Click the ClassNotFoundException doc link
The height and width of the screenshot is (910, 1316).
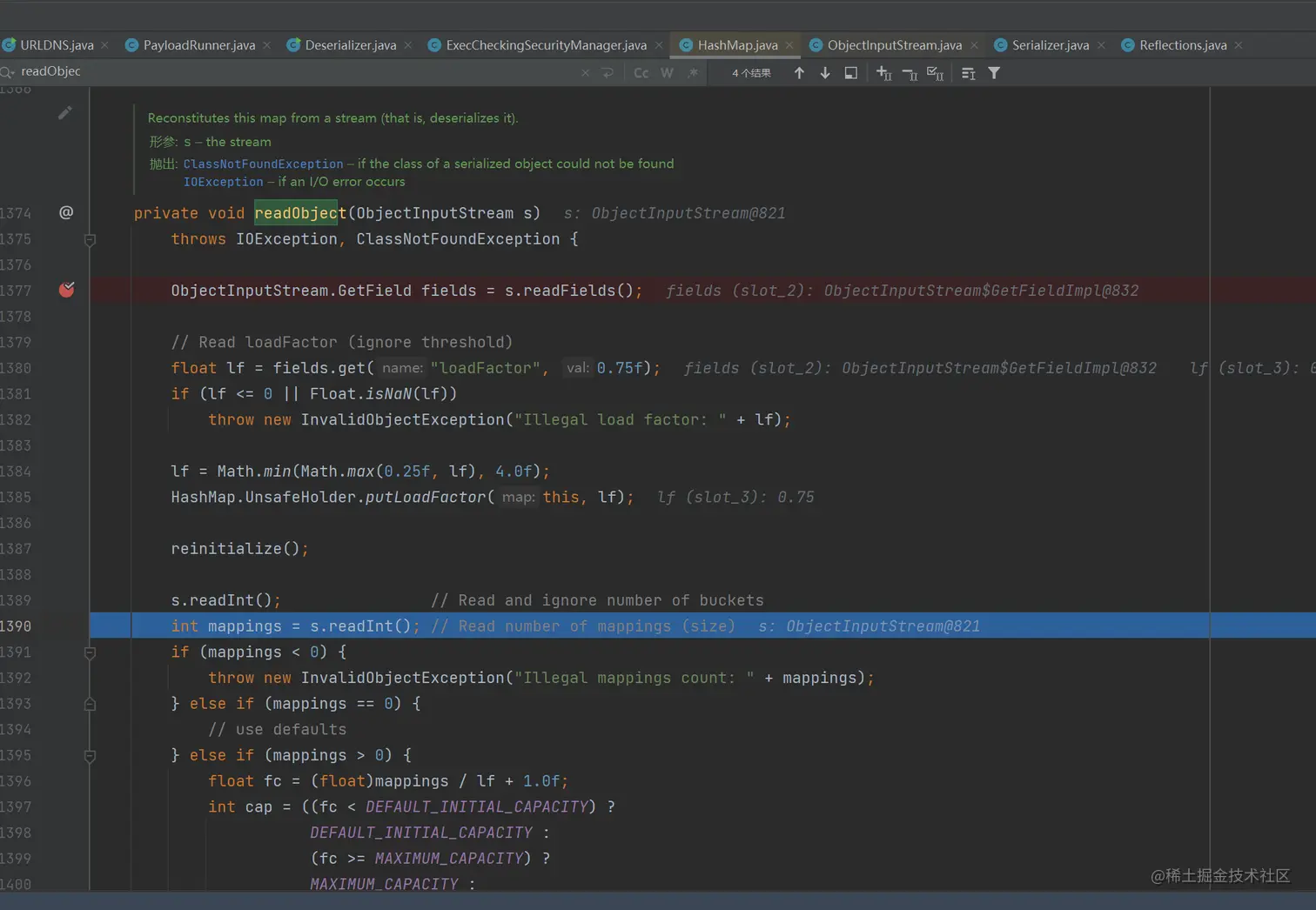[x=263, y=164]
